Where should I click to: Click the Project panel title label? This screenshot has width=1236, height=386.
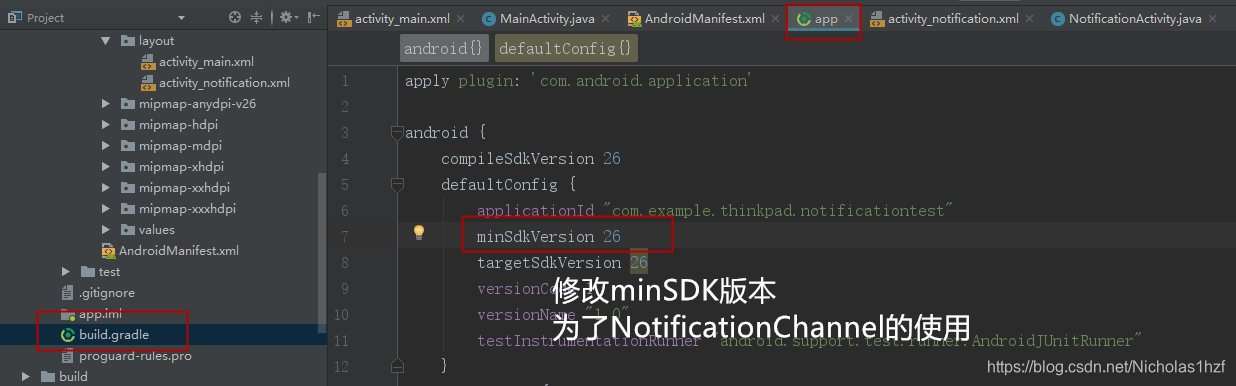tap(46, 18)
